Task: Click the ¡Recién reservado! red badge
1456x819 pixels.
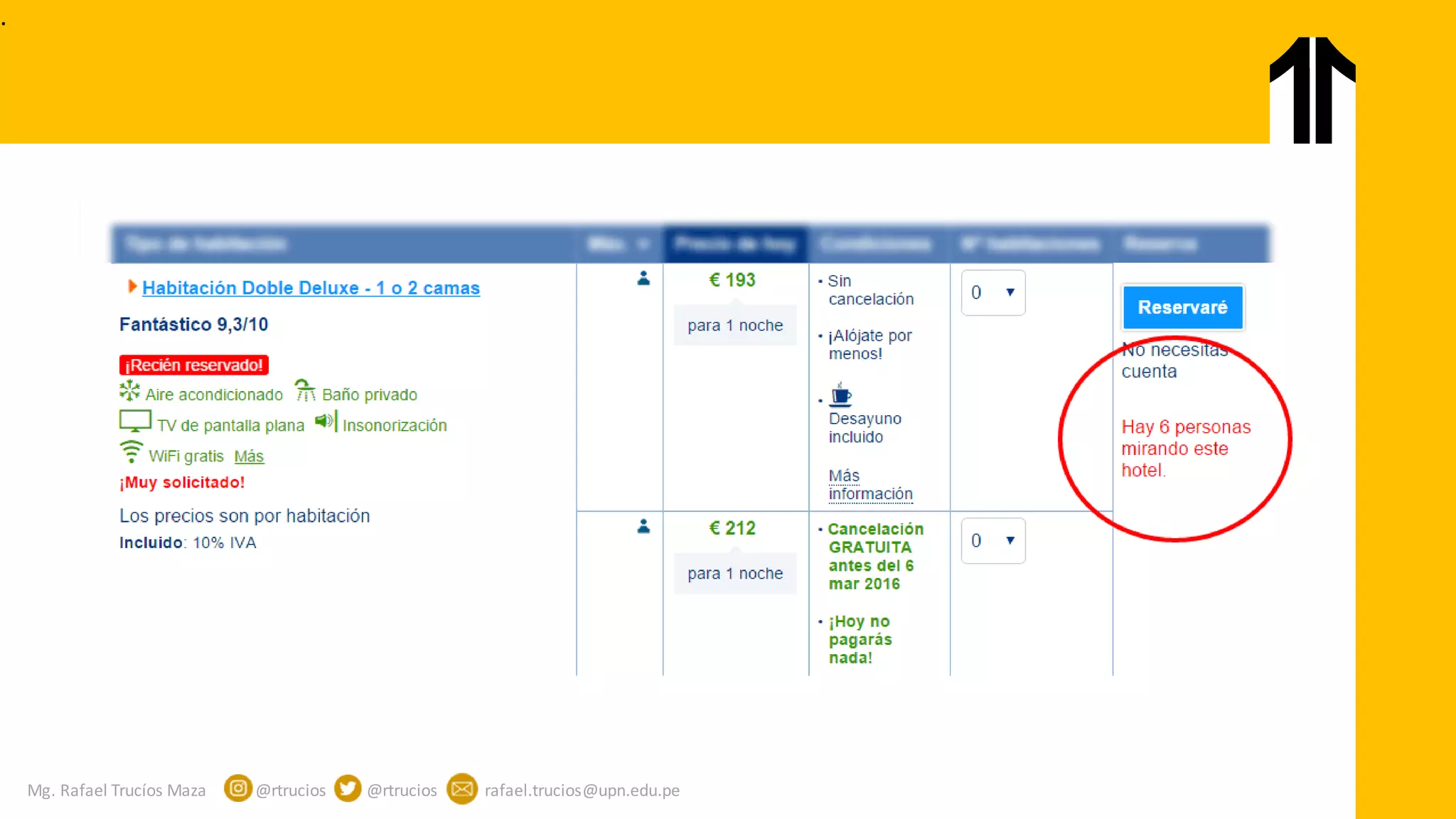Action: [x=193, y=365]
